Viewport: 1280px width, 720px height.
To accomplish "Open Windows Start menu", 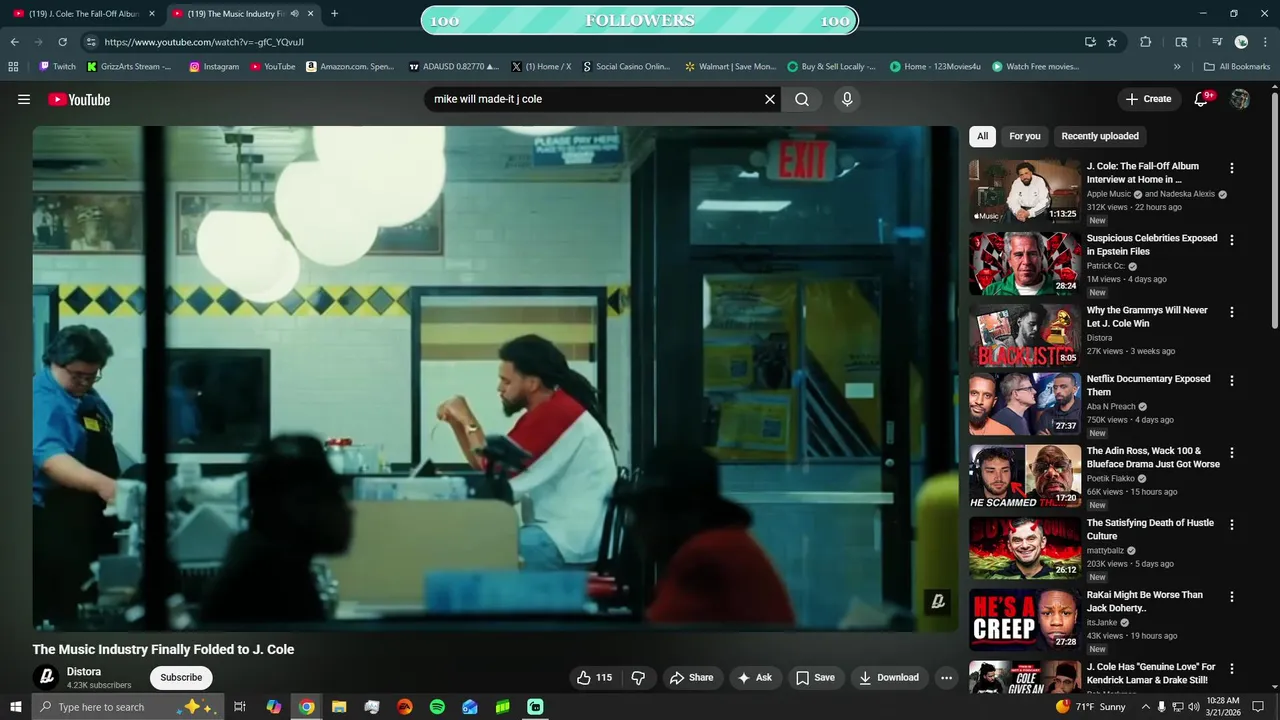I will click(x=15, y=707).
